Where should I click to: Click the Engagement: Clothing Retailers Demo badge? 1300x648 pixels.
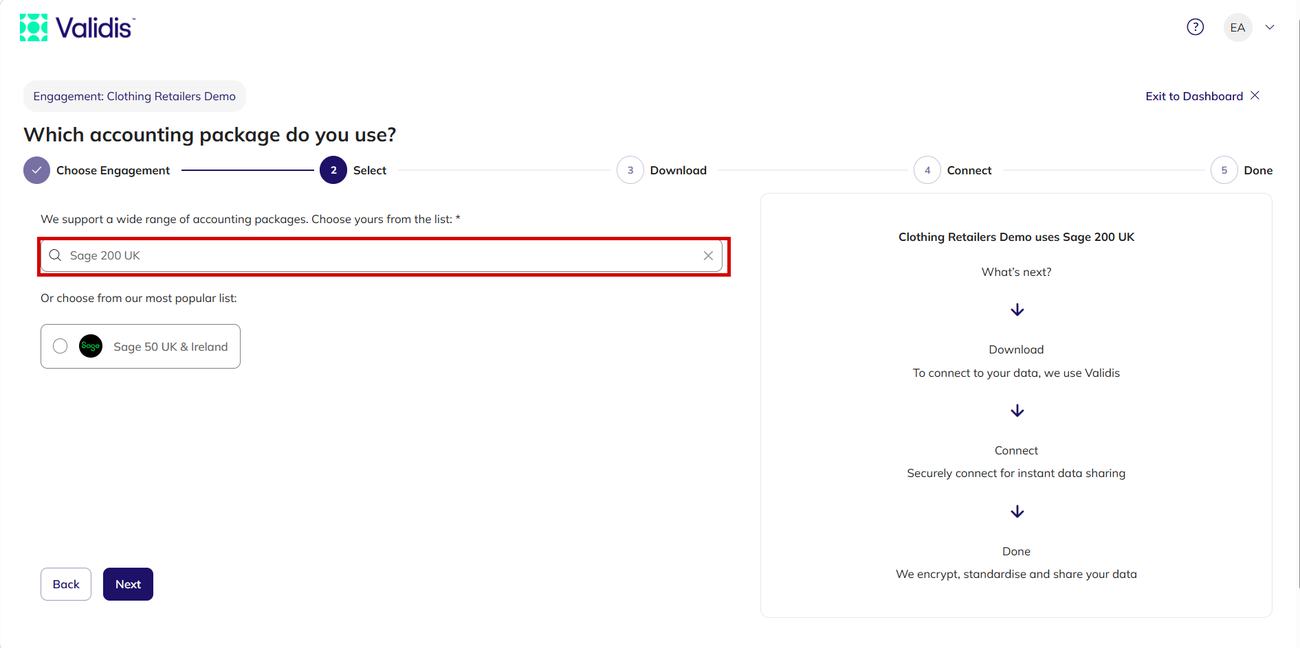[134, 96]
